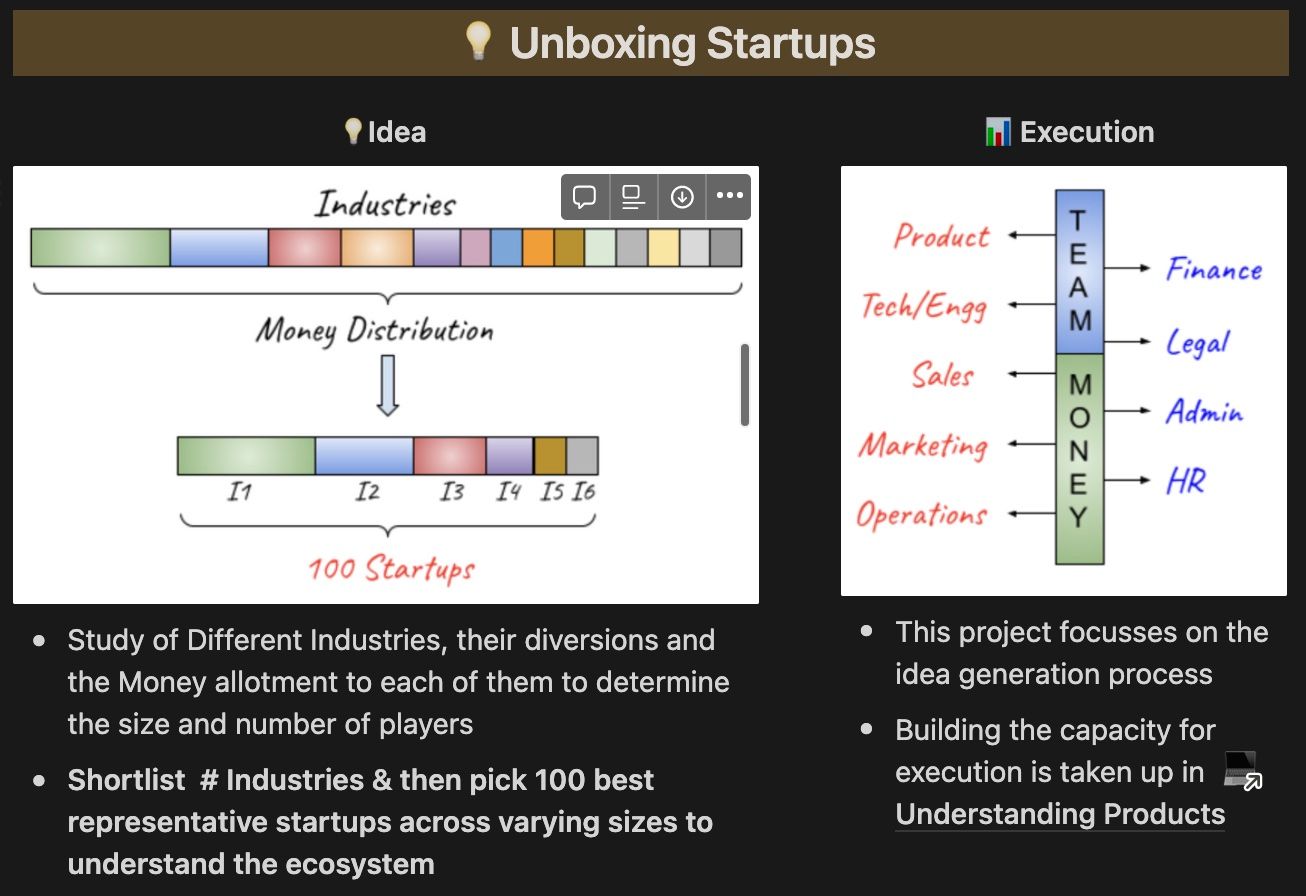Click the lightbulb emoji next to Idea

click(x=352, y=132)
